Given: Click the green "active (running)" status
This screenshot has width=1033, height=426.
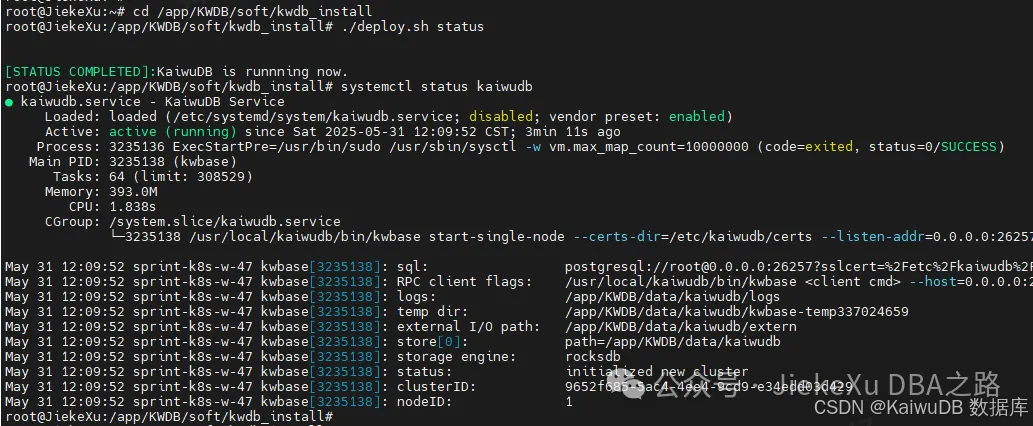Looking at the screenshot, I should 173,132.
